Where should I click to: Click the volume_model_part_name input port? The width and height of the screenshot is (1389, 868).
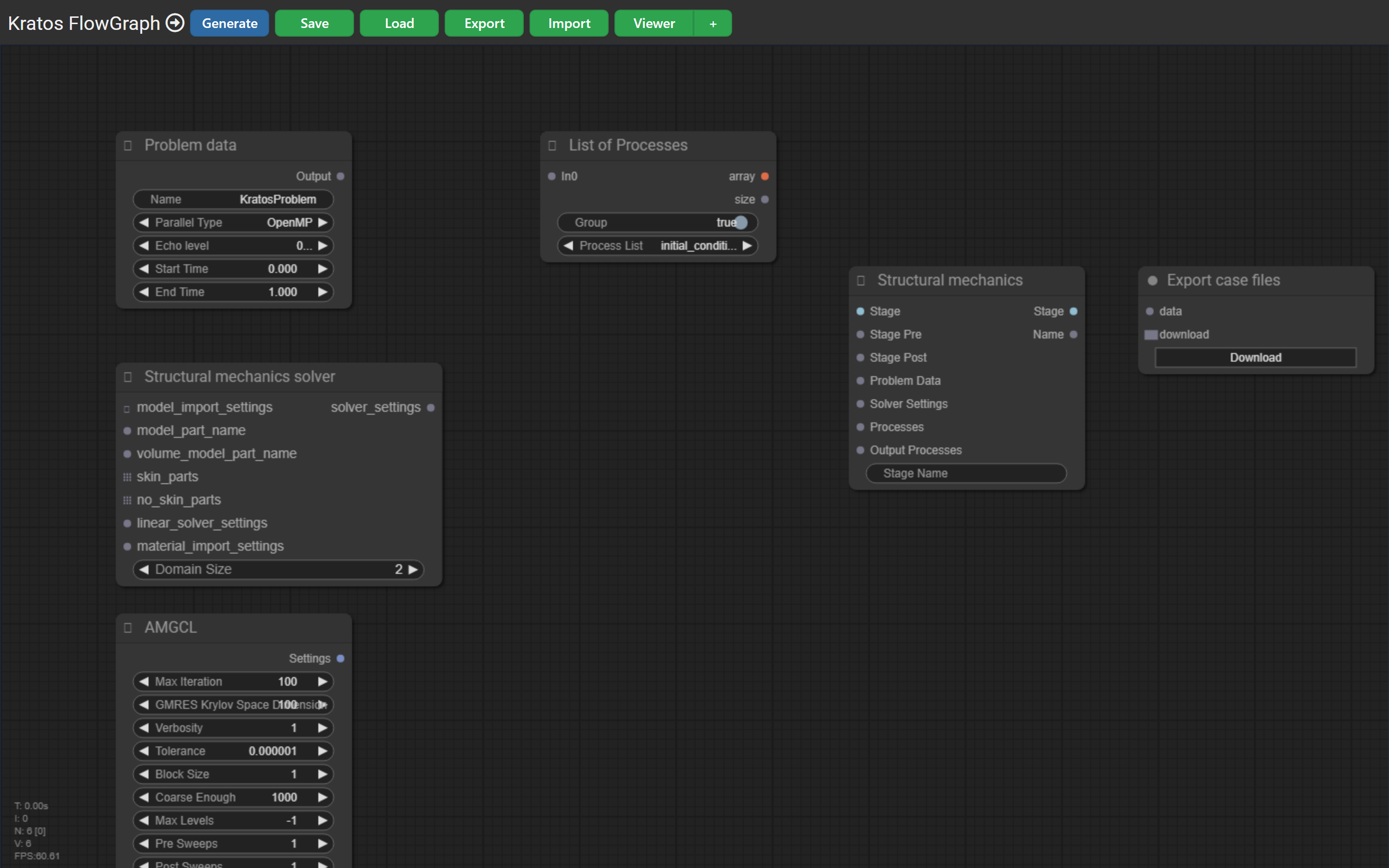coord(127,453)
